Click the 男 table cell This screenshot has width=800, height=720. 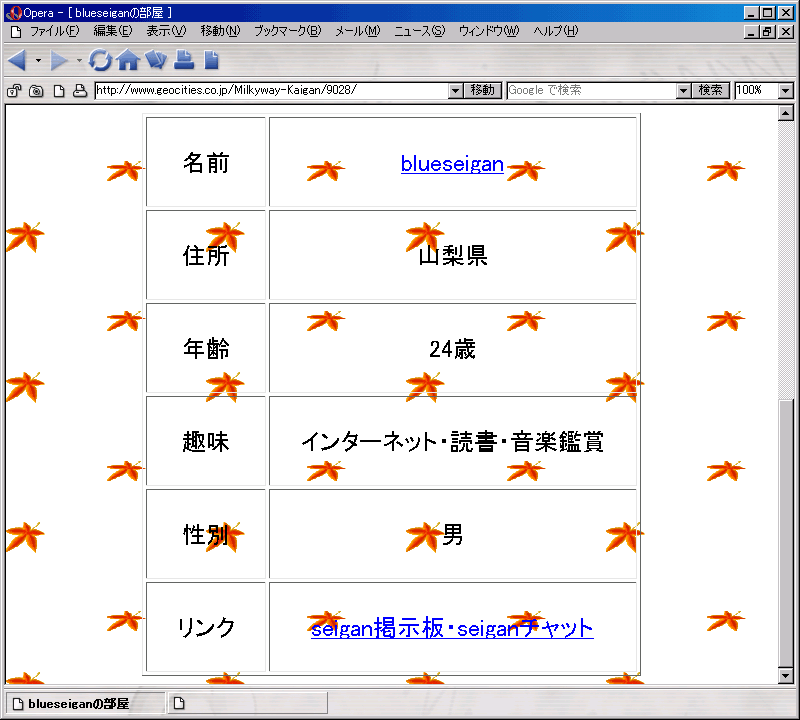453,534
